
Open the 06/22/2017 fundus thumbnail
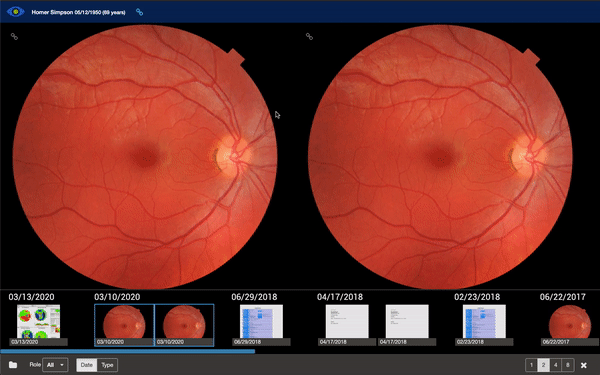coord(570,325)
